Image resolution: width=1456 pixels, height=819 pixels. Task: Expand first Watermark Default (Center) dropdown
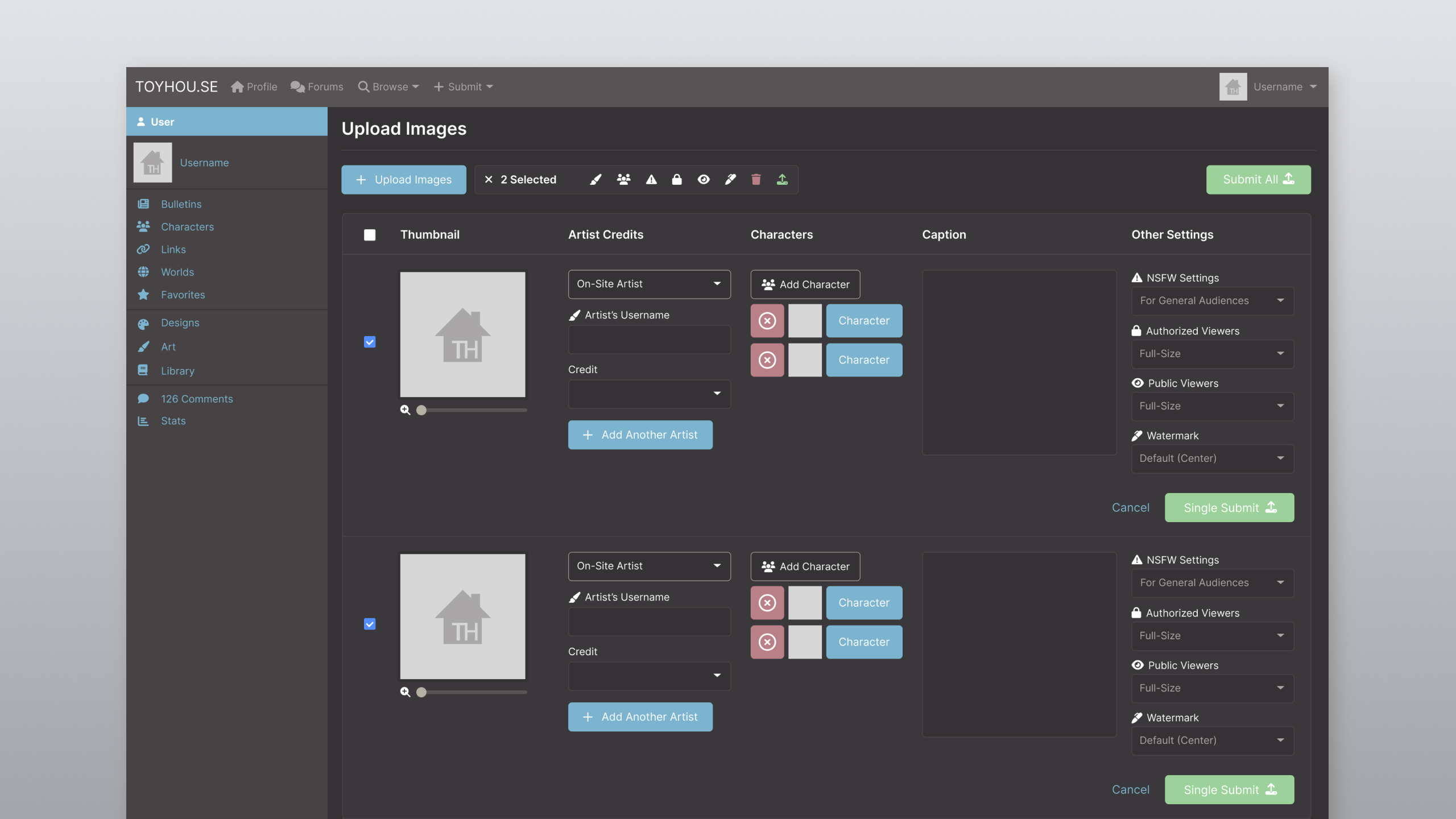click(1212, 458)
